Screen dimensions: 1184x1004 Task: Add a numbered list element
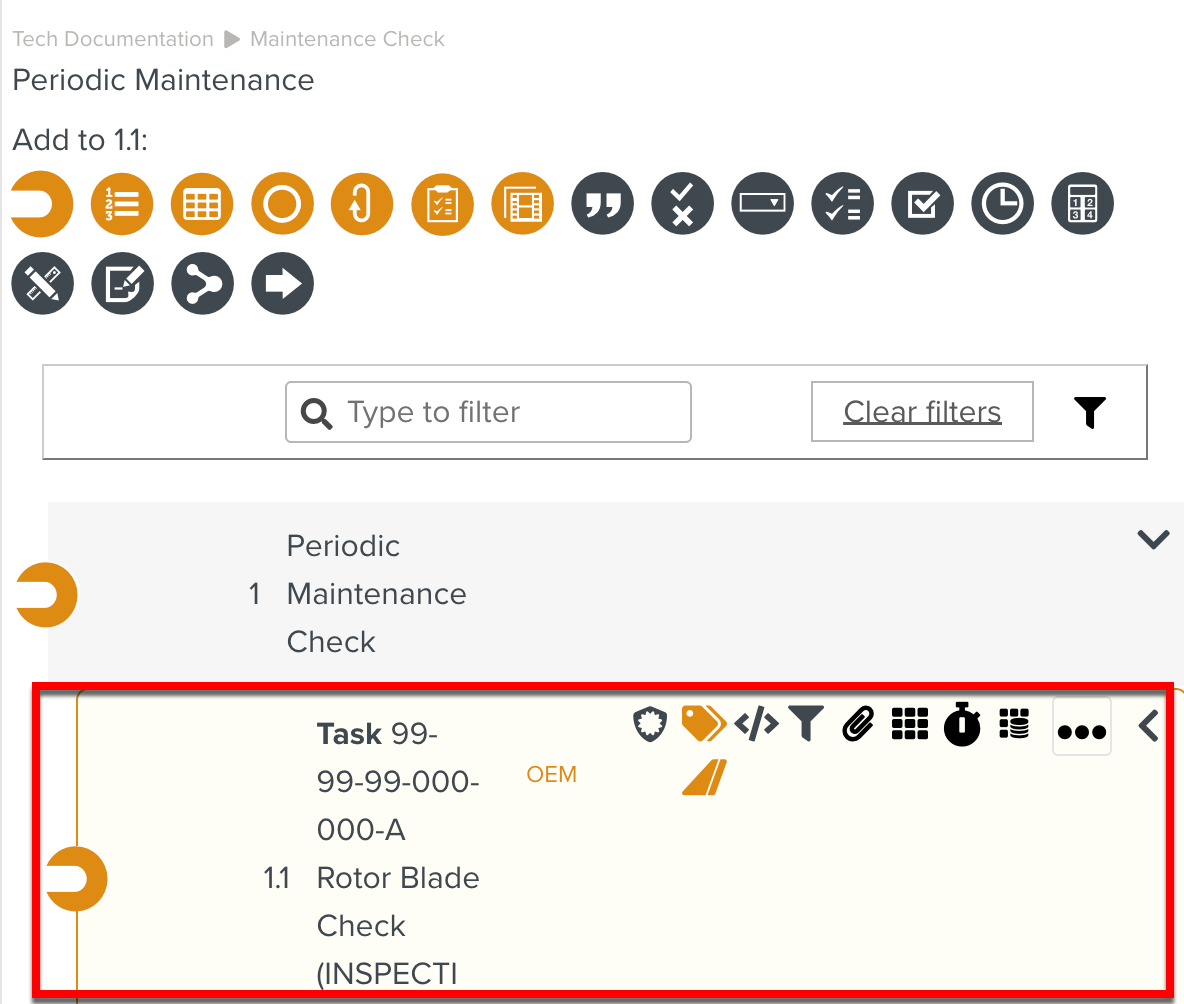122,205
